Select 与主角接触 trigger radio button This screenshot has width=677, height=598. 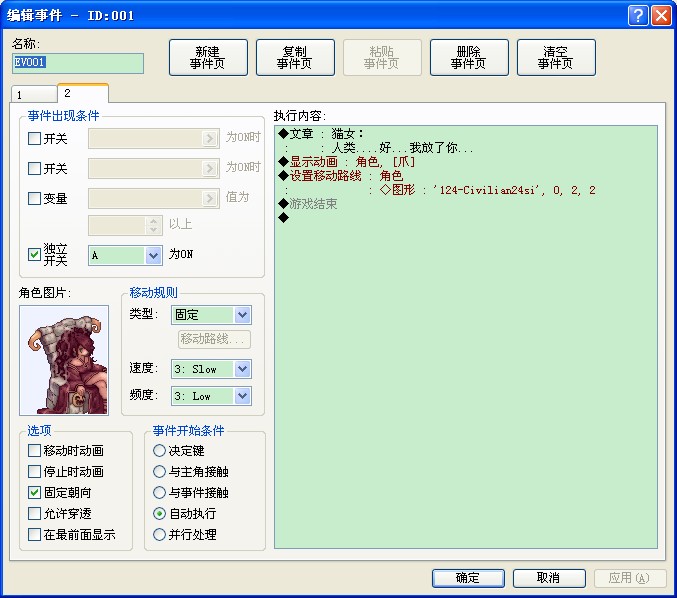pos(159,471)
